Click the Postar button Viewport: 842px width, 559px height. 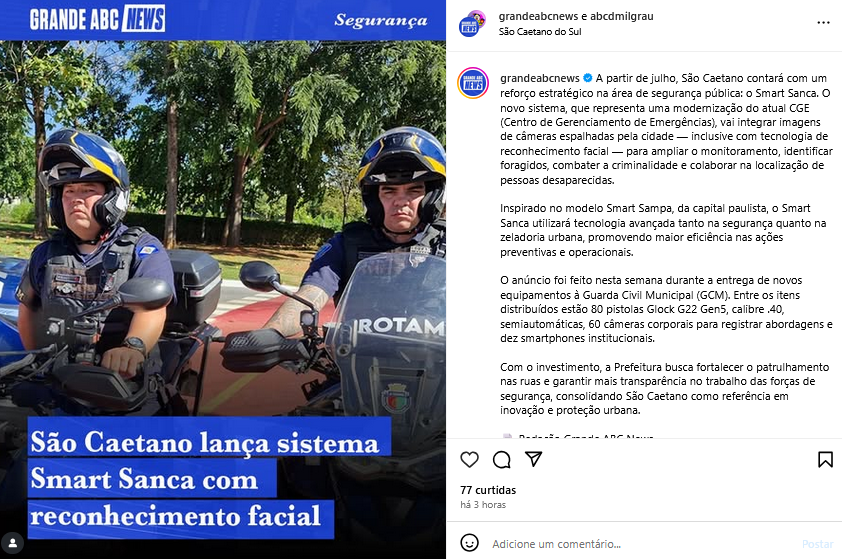tap(817, 544)
